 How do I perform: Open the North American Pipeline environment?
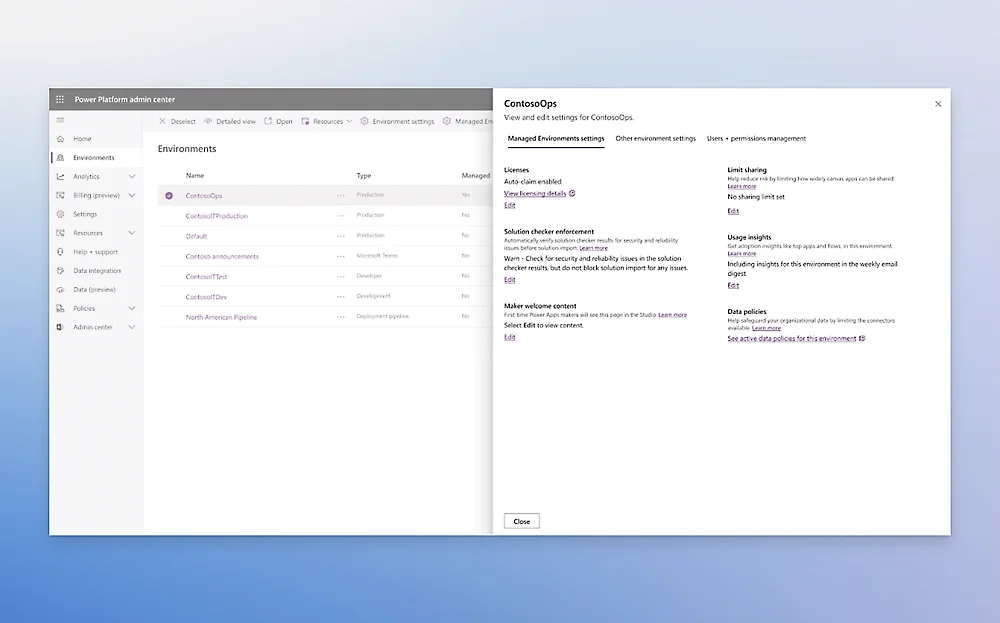pyautogui.click(x=221, y=317)
